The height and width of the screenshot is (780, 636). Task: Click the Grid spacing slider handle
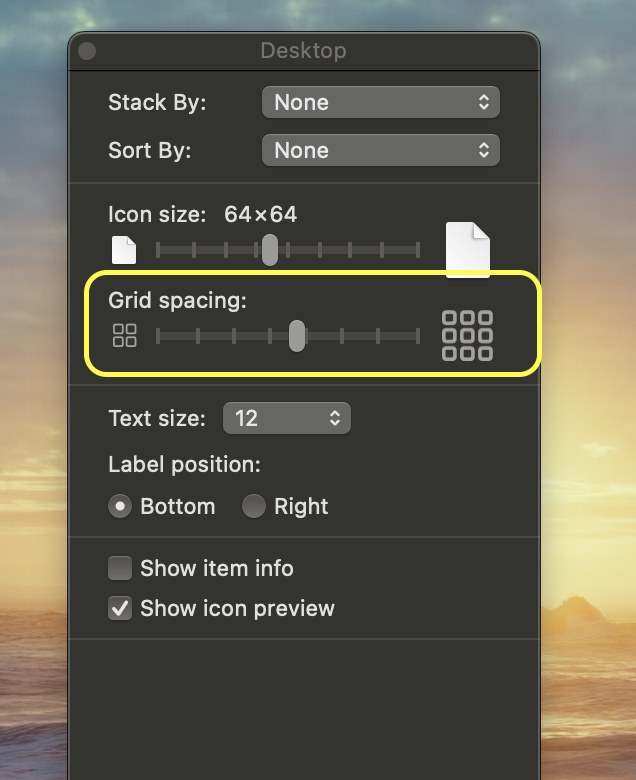[x=297, y=336]
